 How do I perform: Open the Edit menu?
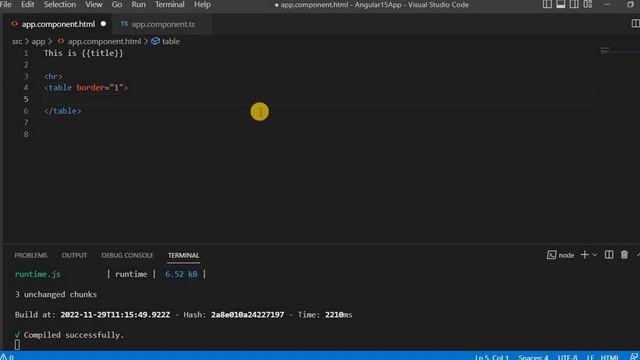point(28,4)
